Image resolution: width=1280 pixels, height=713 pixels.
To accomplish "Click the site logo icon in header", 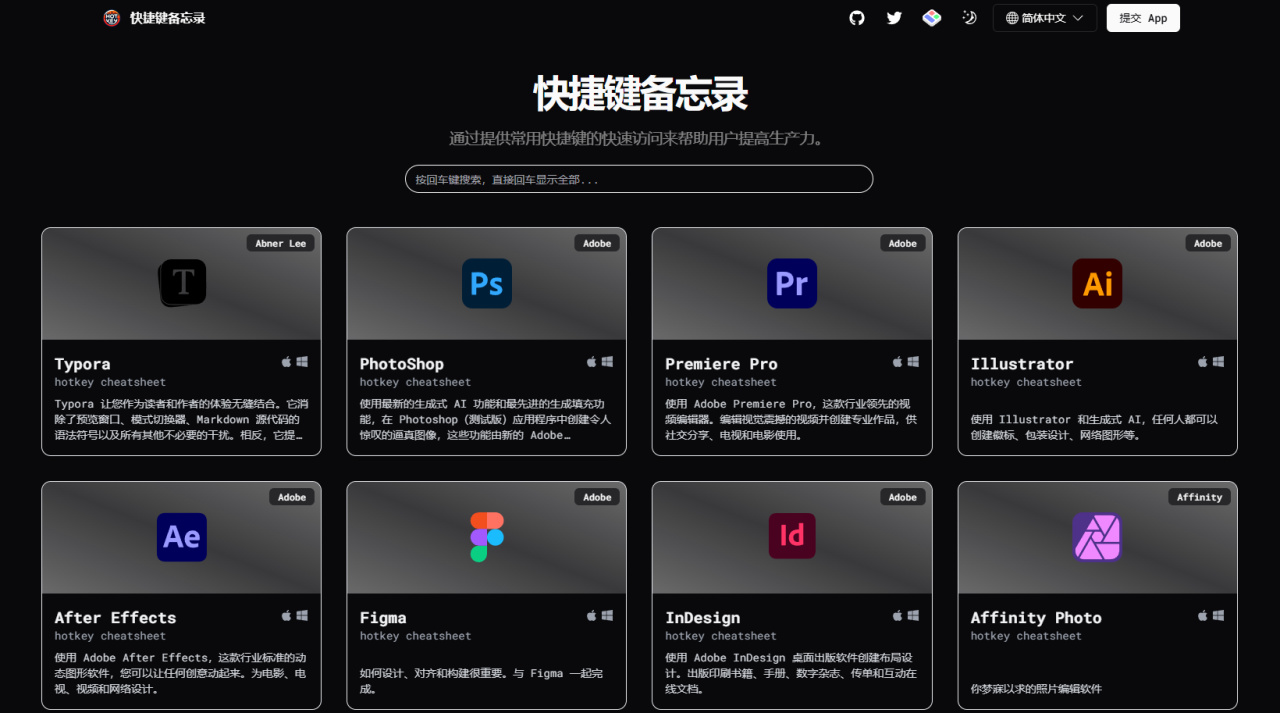I will (x=112, y=18).
